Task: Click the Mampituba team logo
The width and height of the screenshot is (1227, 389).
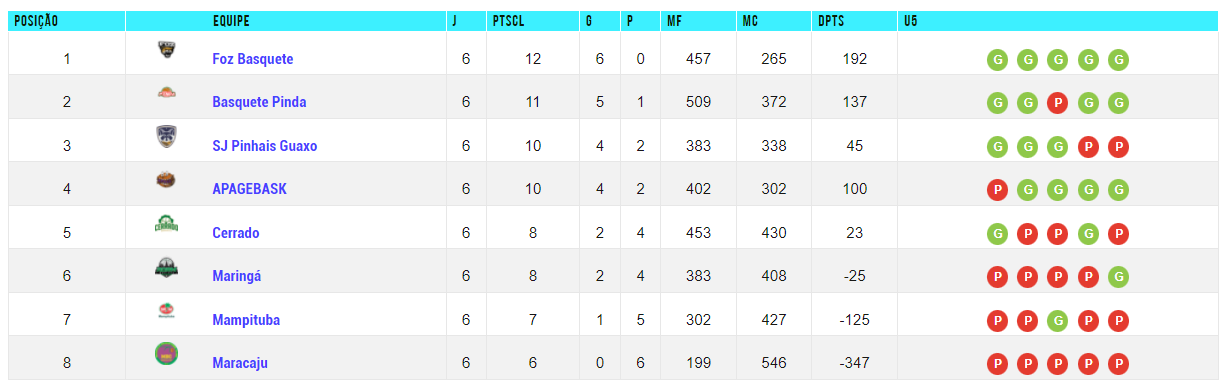Action: point(167,311)
